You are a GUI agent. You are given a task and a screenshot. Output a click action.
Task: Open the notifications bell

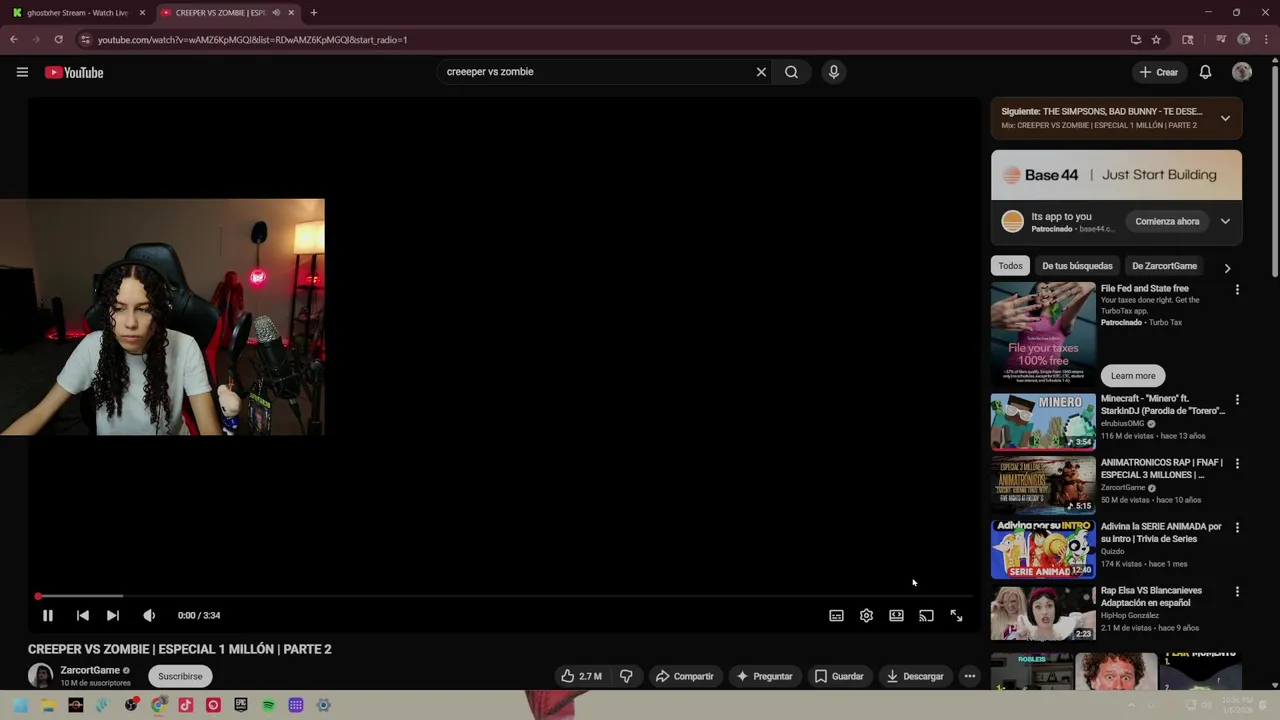click(1205, 72)
